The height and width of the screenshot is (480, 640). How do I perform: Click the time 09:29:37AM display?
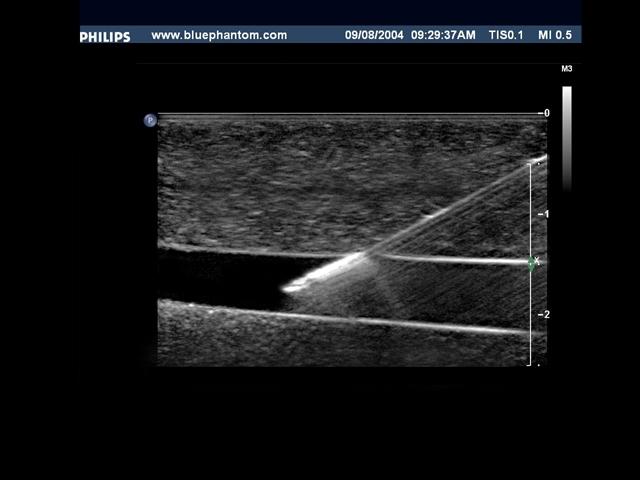(x=442, y=35)
